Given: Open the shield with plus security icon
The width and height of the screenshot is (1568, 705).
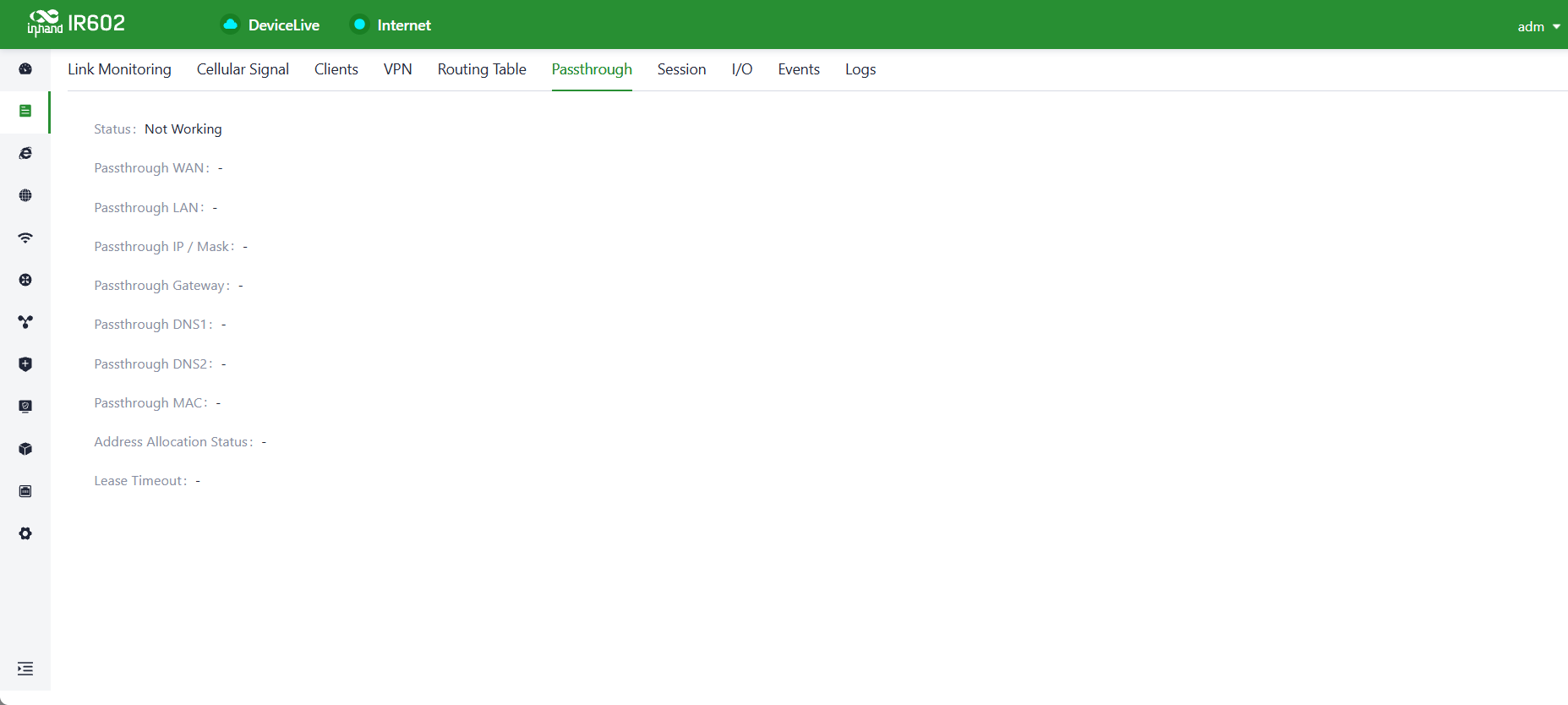Looking at the screenshot, I should click(x=25, y=364).
